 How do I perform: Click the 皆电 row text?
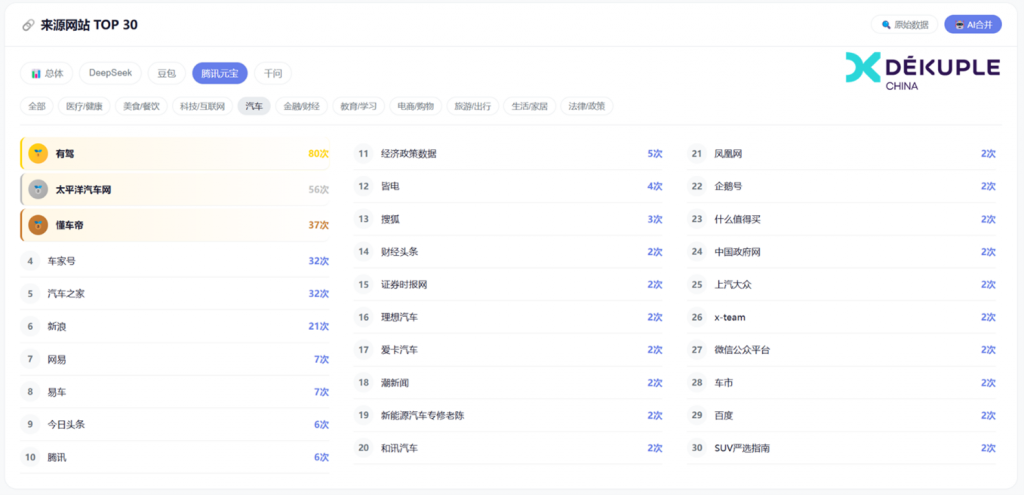coord(390,187)
